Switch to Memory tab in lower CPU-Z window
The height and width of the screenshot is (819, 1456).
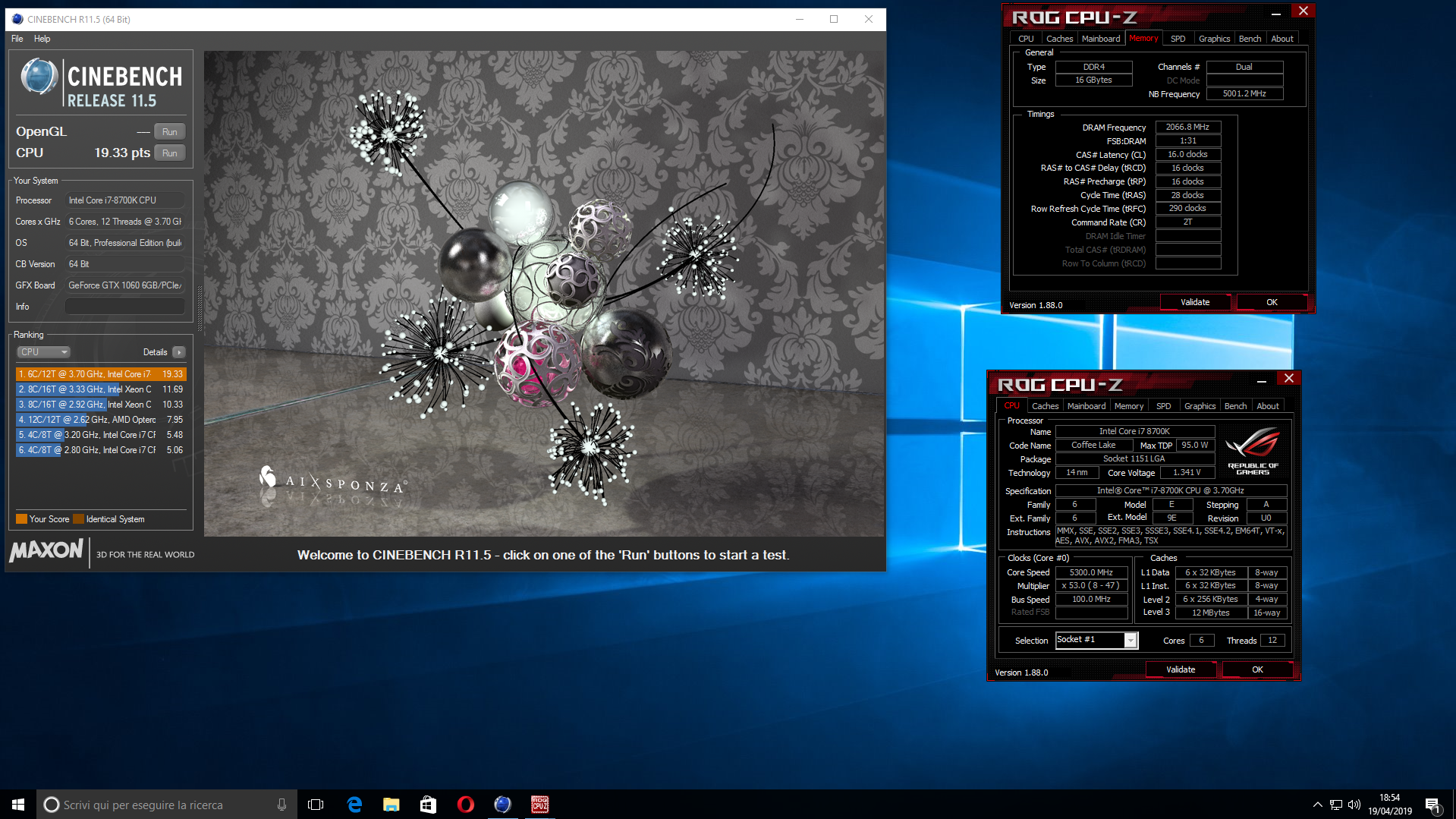1129,406
